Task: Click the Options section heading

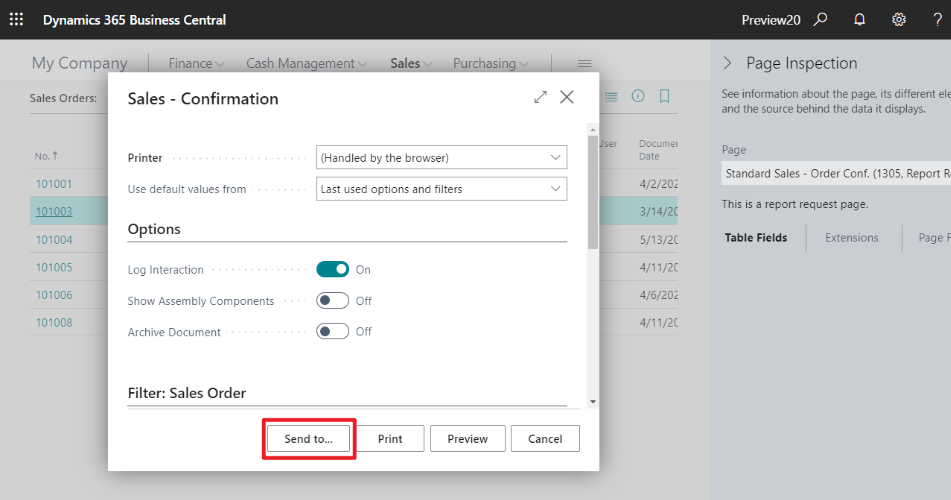Action: [x=154, y=229]
